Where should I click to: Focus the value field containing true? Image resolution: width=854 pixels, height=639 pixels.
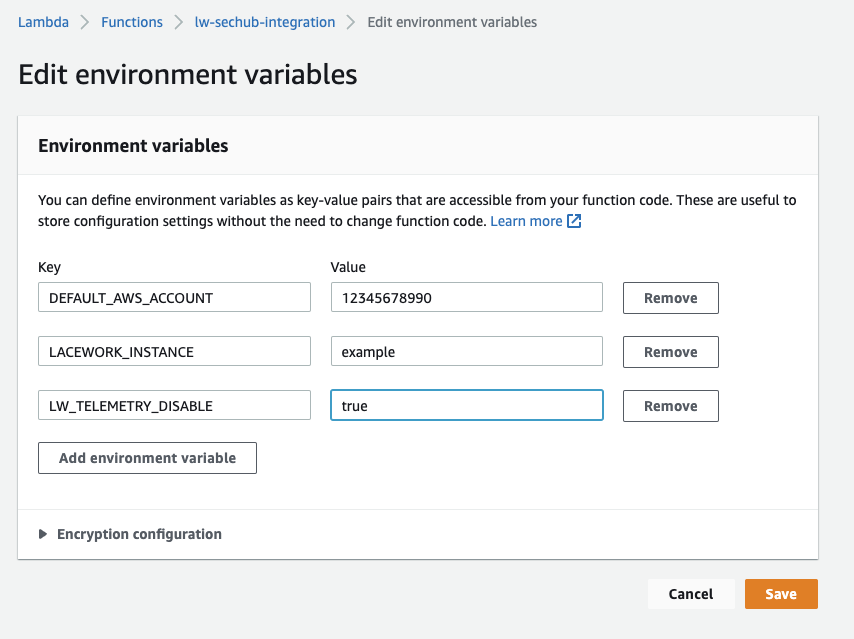click(466, 404)
